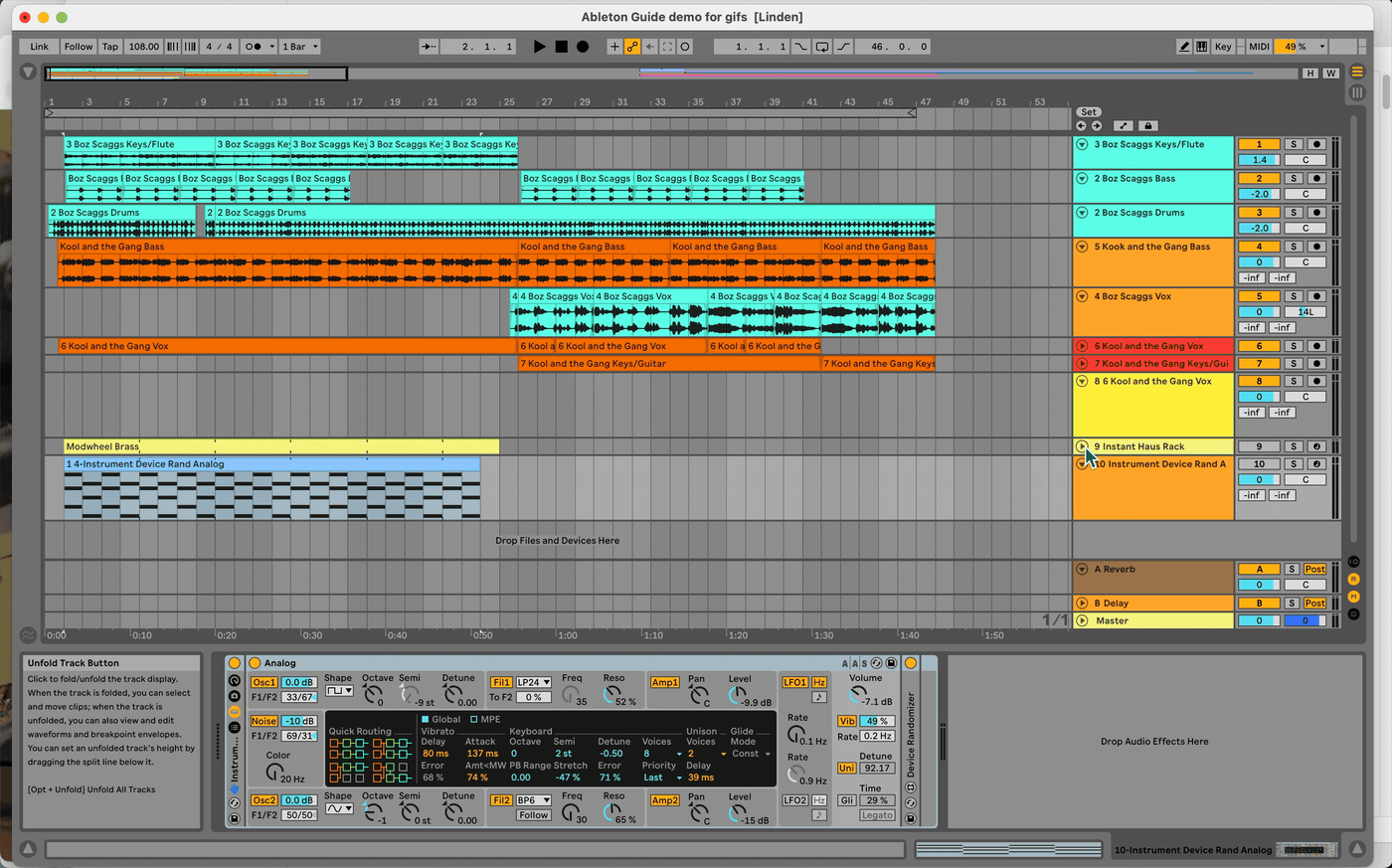Select the Modwheel Brass clip
The image size is (1392, 868).
click(281, 446)
